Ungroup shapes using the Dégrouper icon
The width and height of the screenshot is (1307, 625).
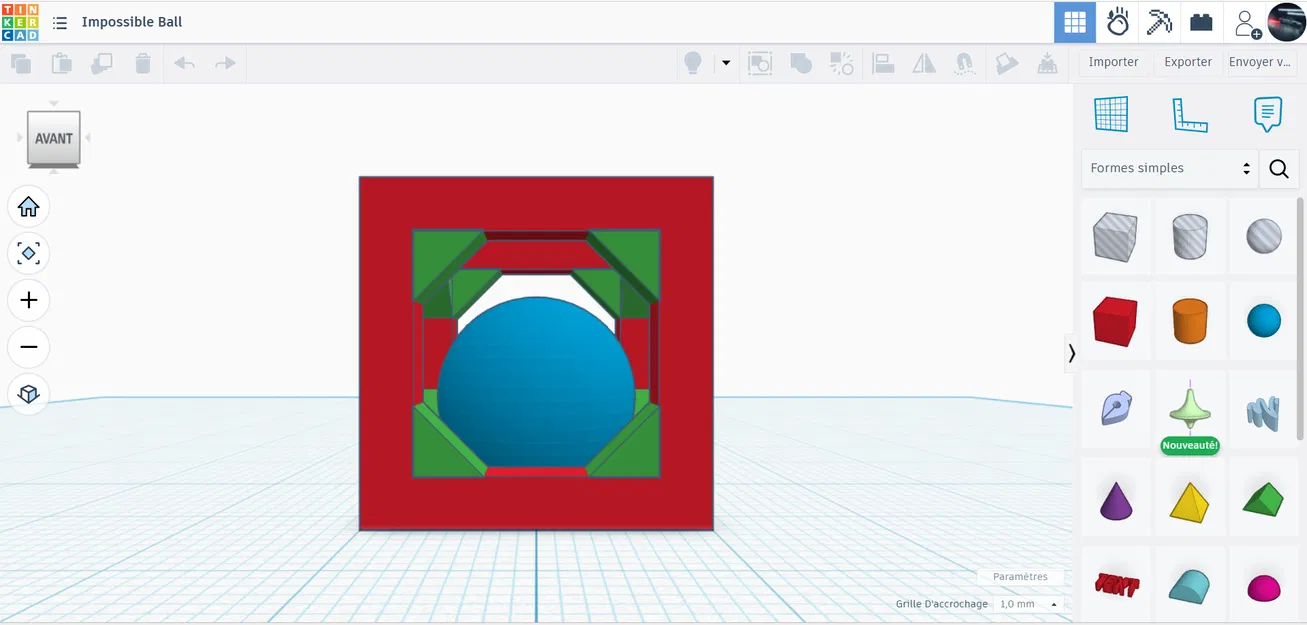click(x=842, y=62)
